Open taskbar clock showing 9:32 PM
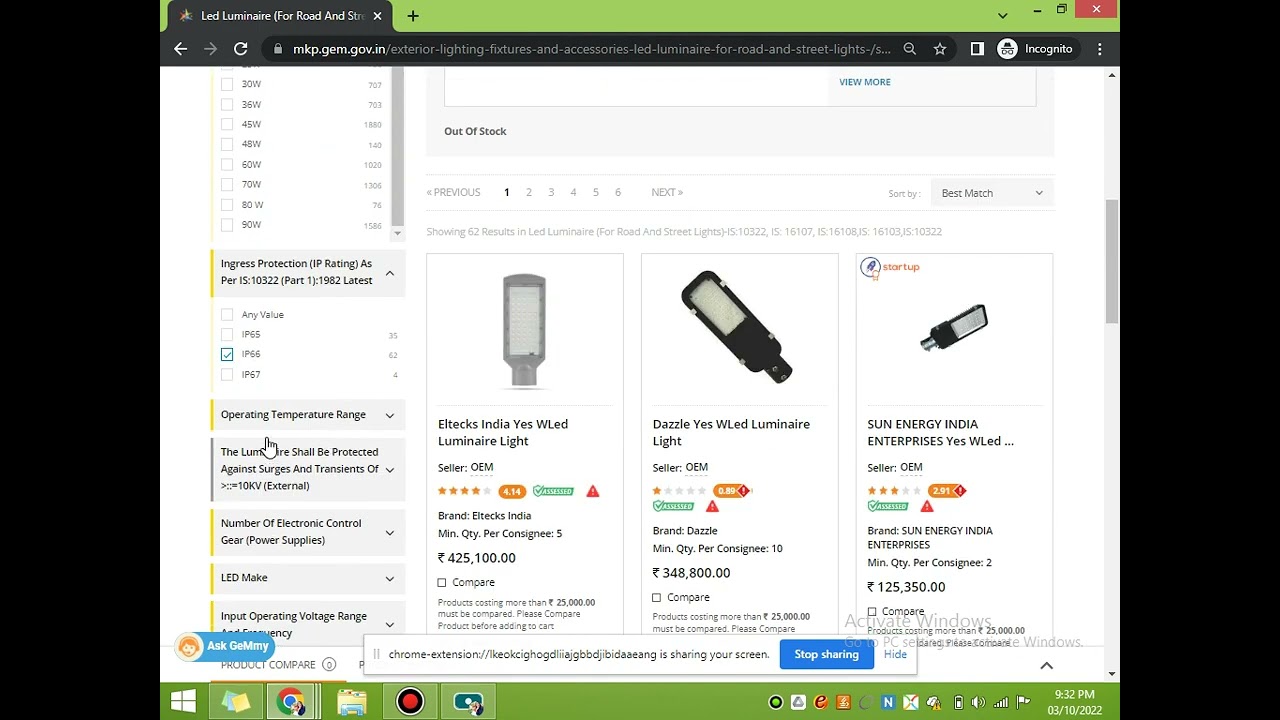The image size is (1280, 720). click(x=1074, y=702)
